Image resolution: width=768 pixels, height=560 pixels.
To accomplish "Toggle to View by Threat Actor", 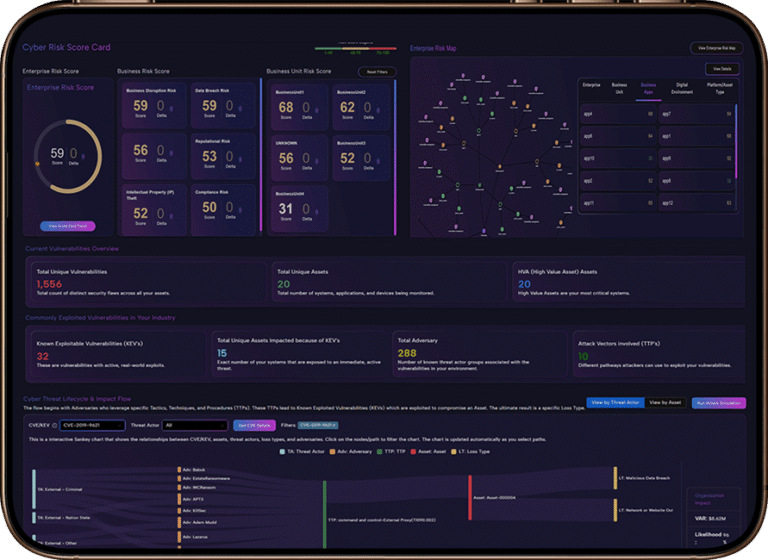I will 614,402.
